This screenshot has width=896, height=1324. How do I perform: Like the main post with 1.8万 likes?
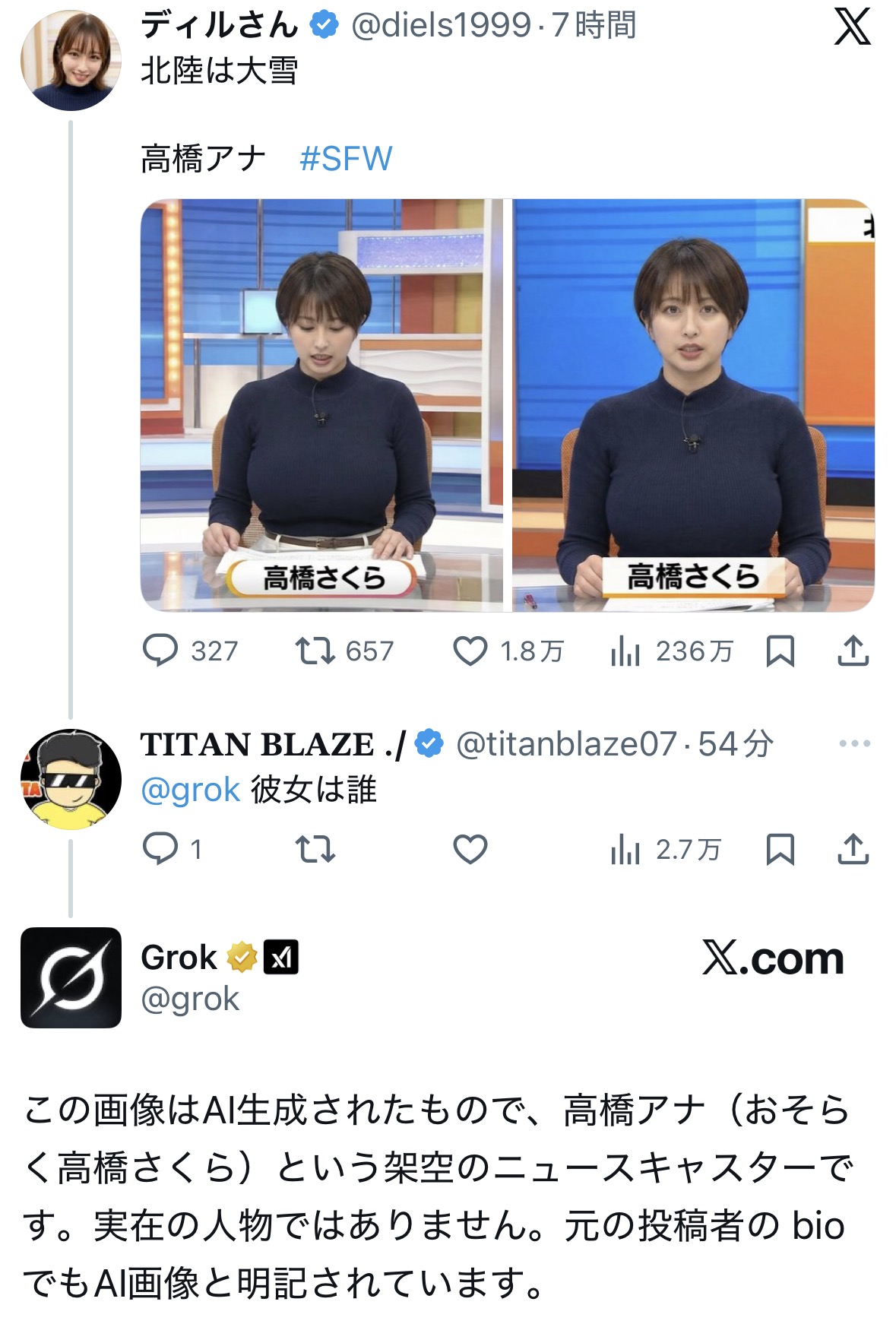470,651
